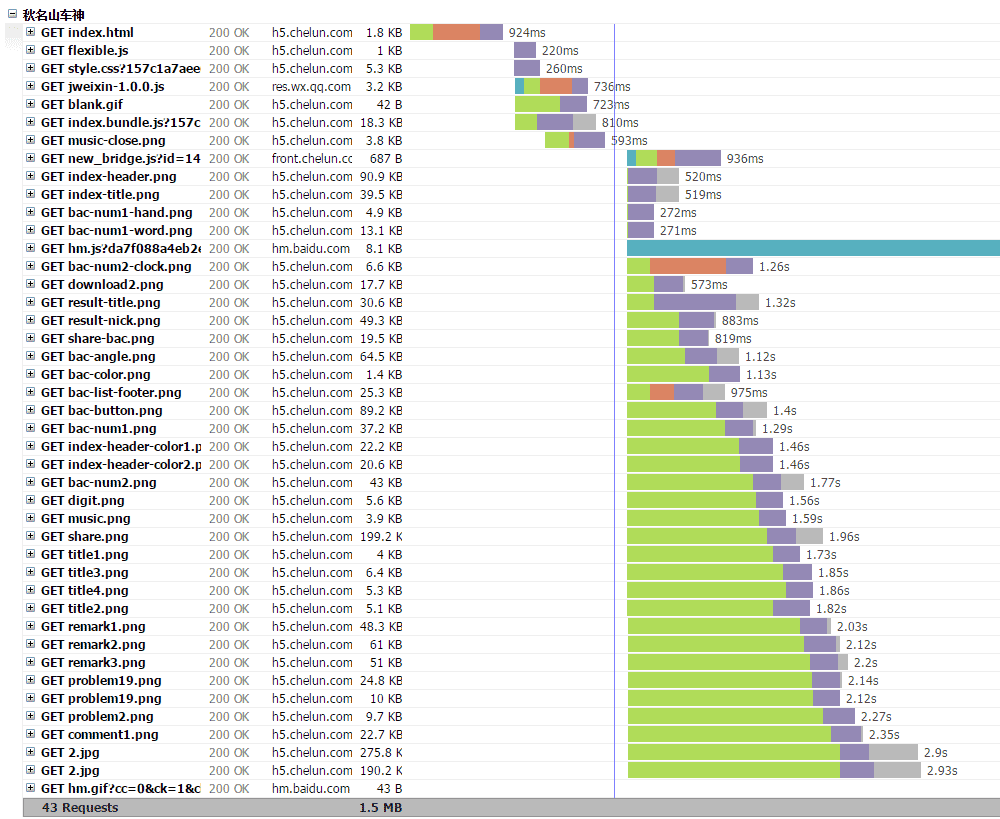This screenshot has height=819, width=1000.
Task: Expand the GET flexible.js request details
Action: click(31, 51)
